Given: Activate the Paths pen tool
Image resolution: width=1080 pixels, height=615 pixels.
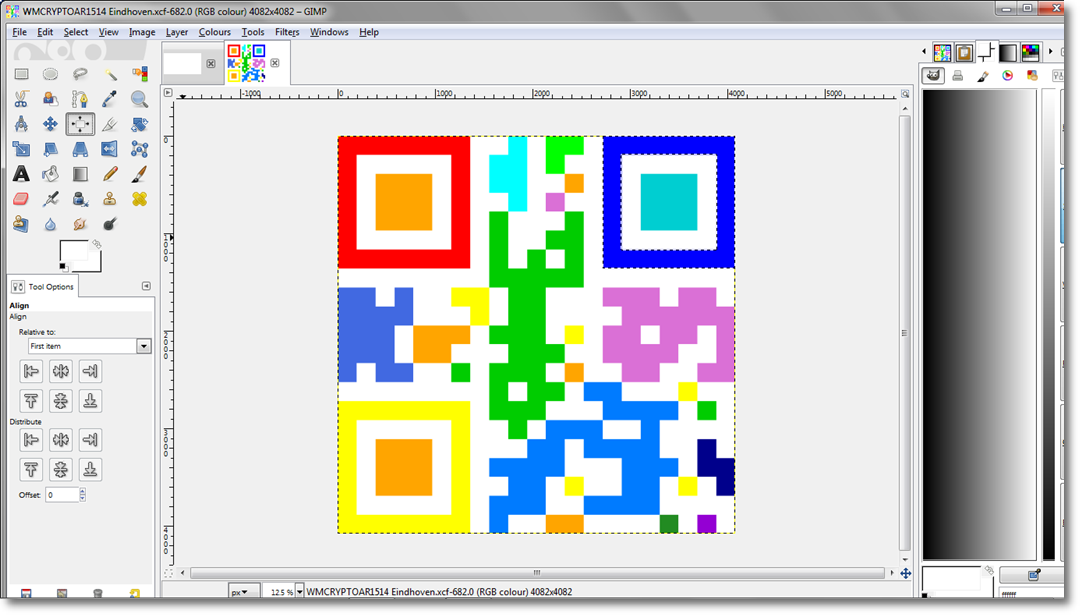Looking at the screenshot, I should (x=80, y=99).
